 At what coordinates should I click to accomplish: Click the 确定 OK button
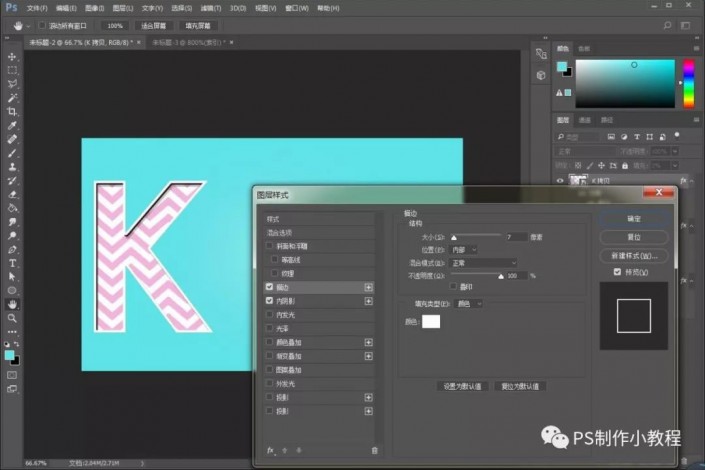coord(634,219)
